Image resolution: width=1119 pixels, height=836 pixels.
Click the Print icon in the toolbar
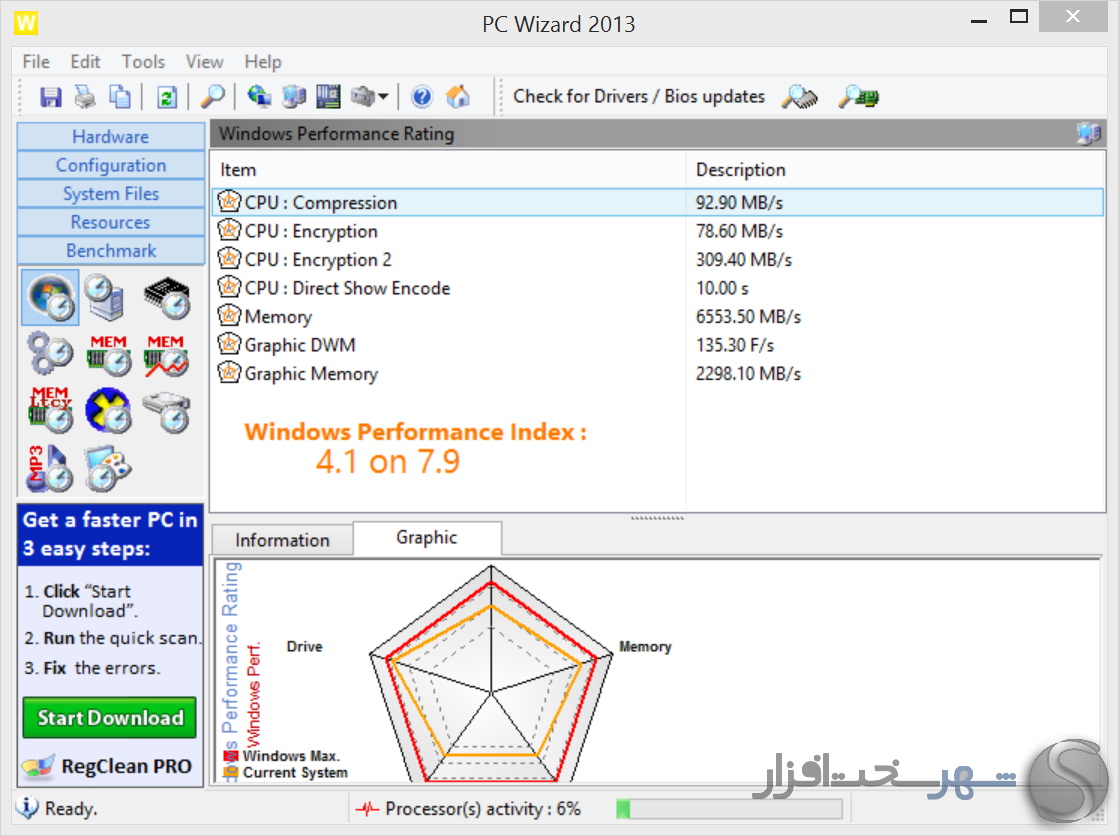coord(86,96)
